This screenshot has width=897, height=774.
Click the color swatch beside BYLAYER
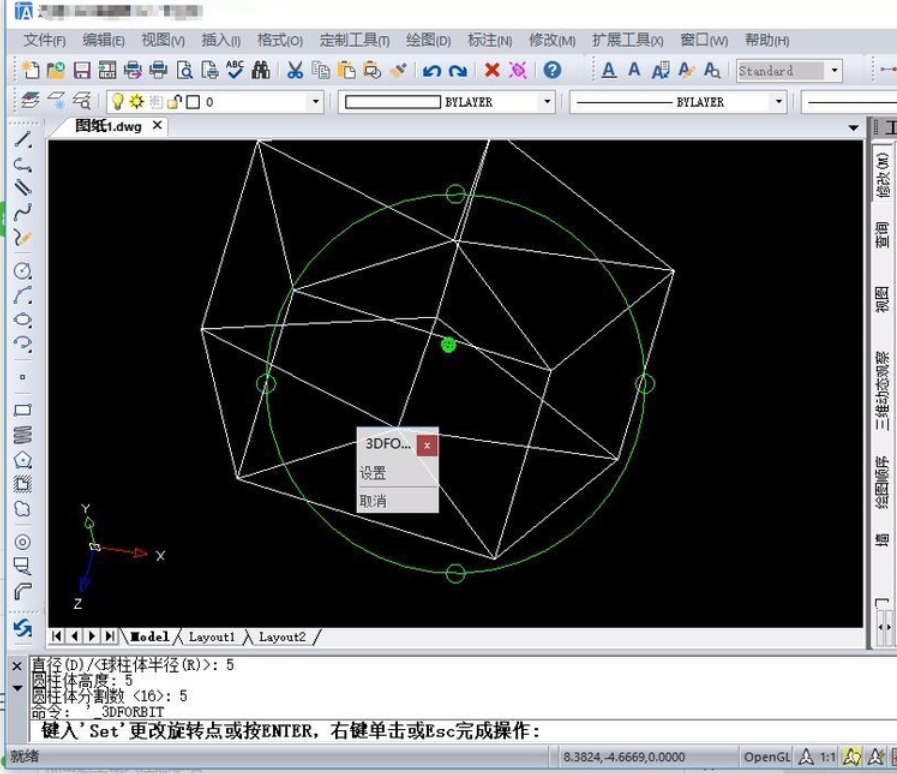tap(392, 102)
